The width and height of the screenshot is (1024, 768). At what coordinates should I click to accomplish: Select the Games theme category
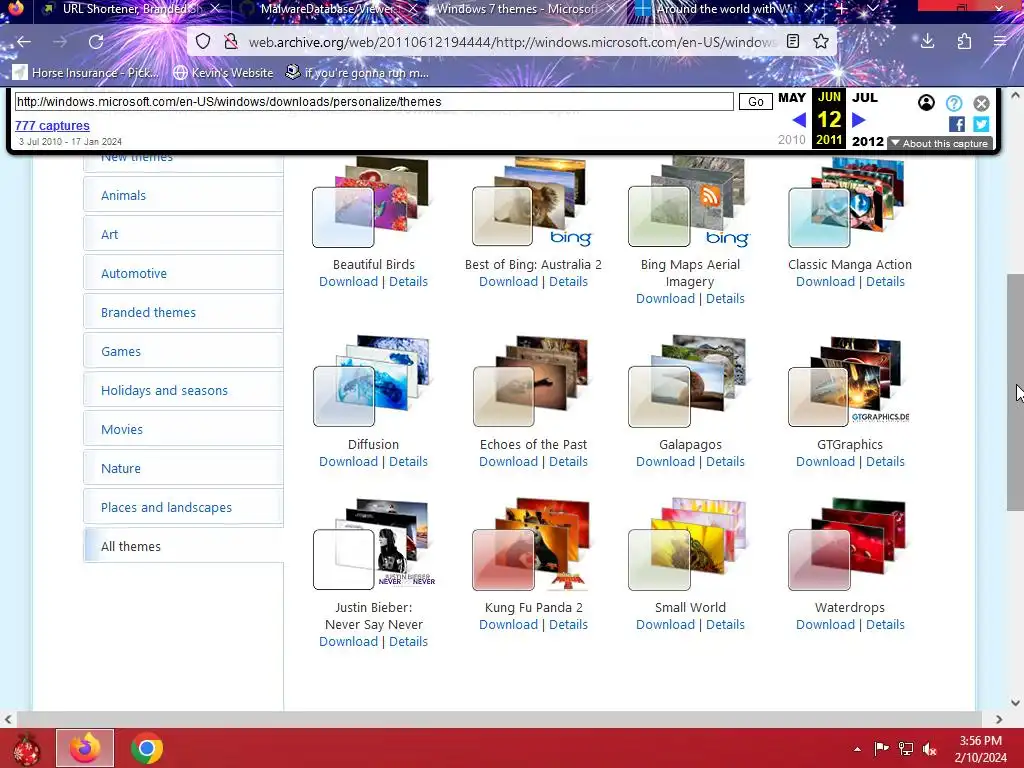(184, 351)
